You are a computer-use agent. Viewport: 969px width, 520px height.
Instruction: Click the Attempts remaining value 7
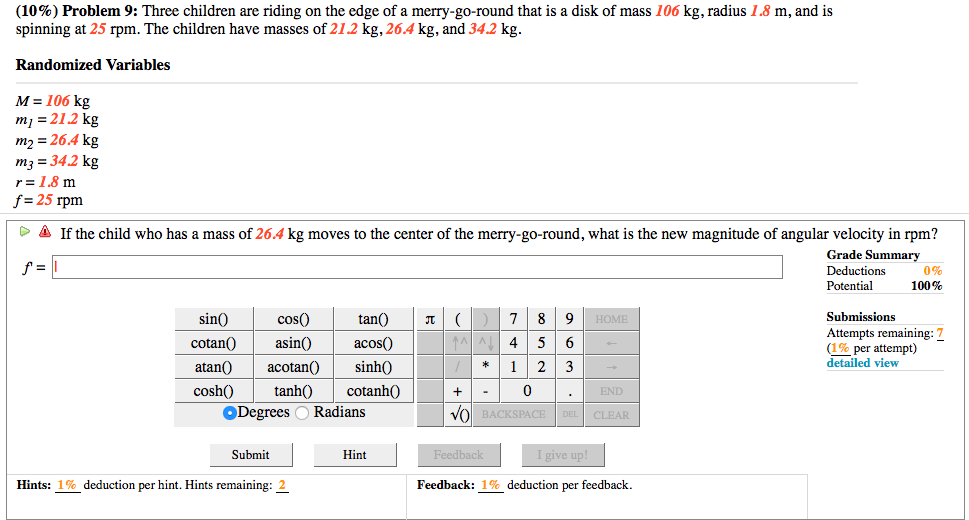pyautogui.click(x=940, y=333)
